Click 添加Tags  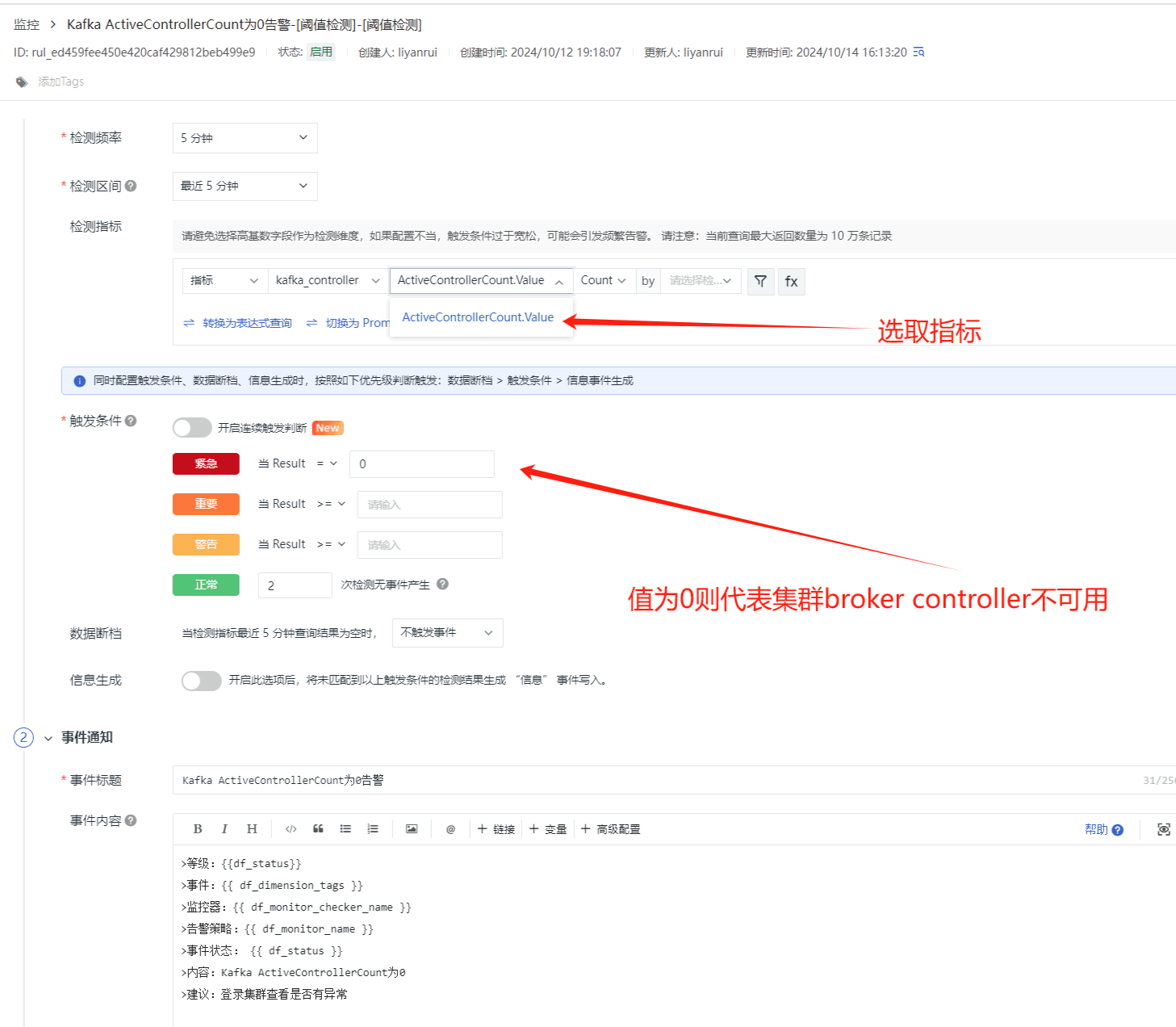tap(61, 82)
